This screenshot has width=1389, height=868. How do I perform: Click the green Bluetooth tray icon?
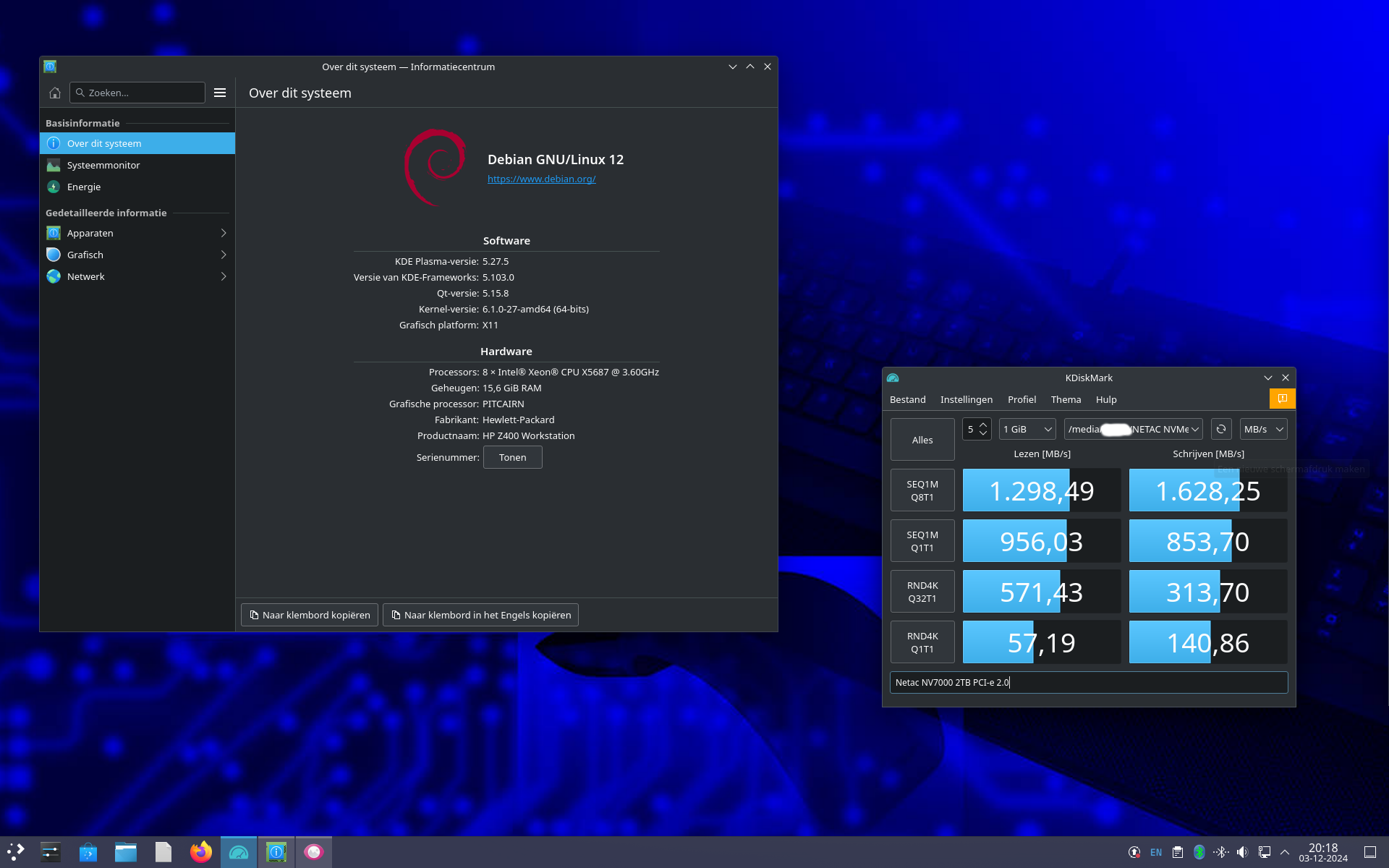tap(1199, 852)
